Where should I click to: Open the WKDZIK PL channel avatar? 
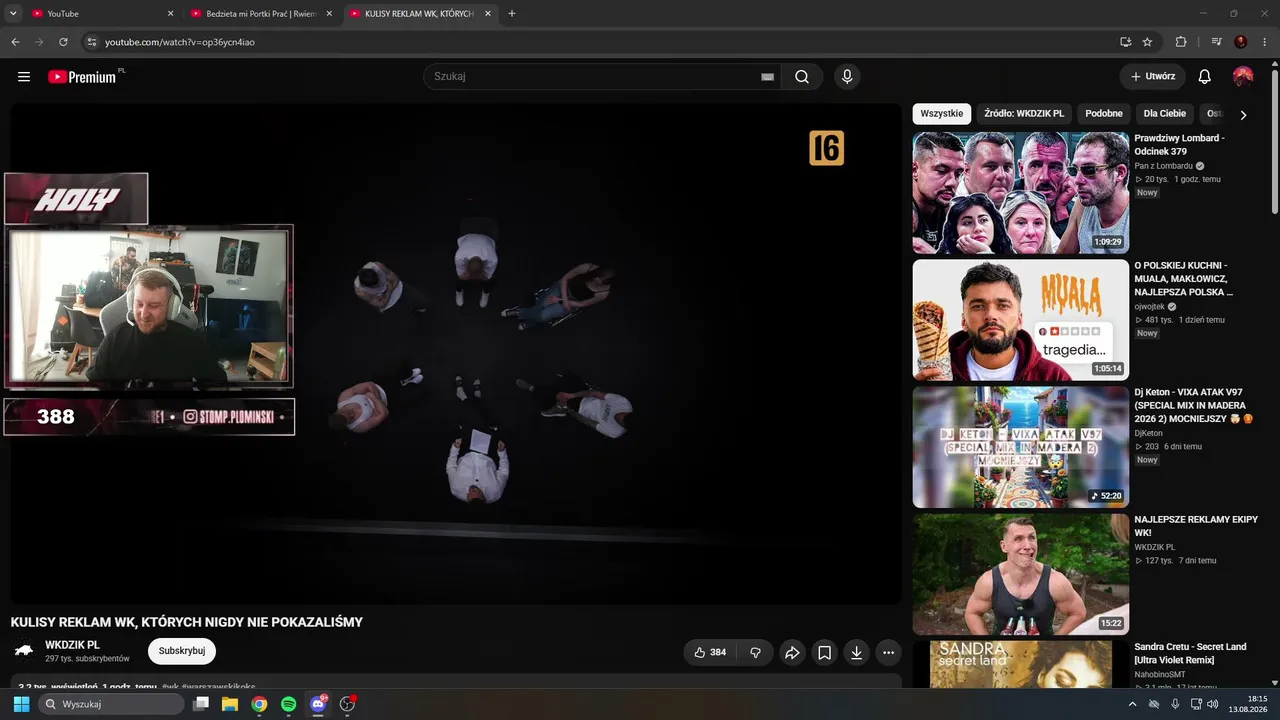point(24,651)
